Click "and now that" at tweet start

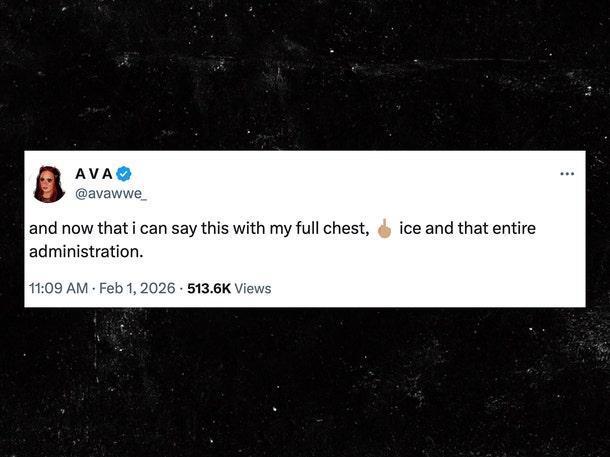(71, 229)
